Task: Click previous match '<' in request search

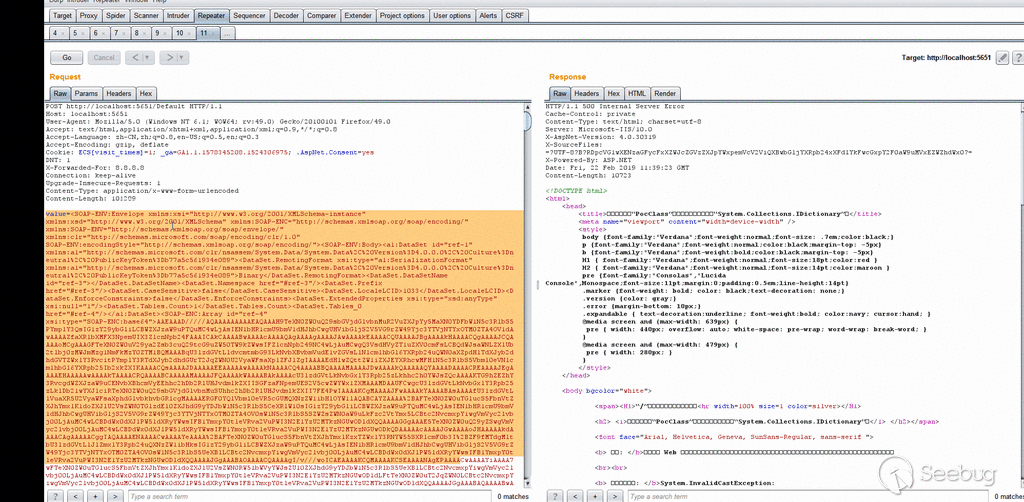Action: pos(74,496)
